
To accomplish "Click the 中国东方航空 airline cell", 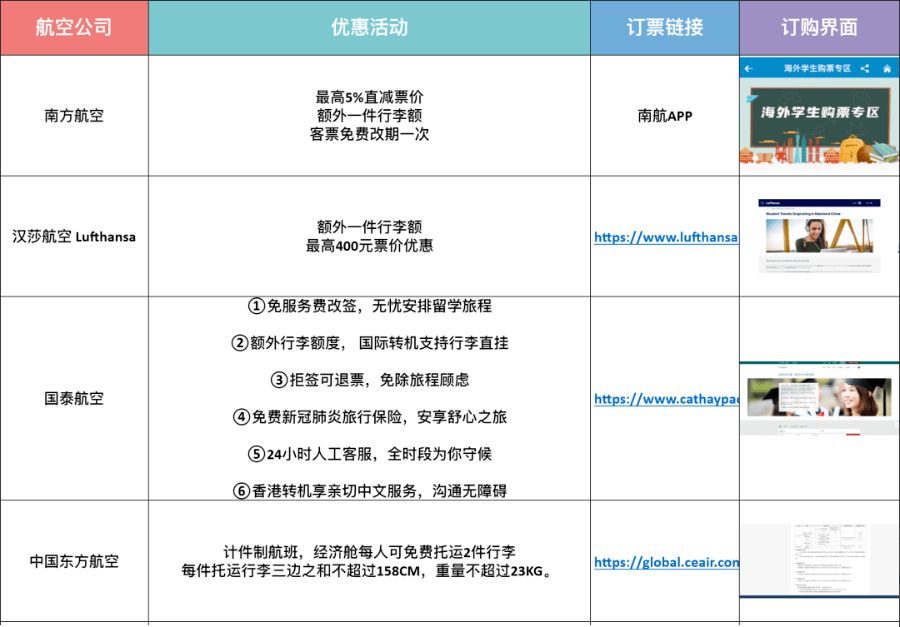I will tap(74, 561).
